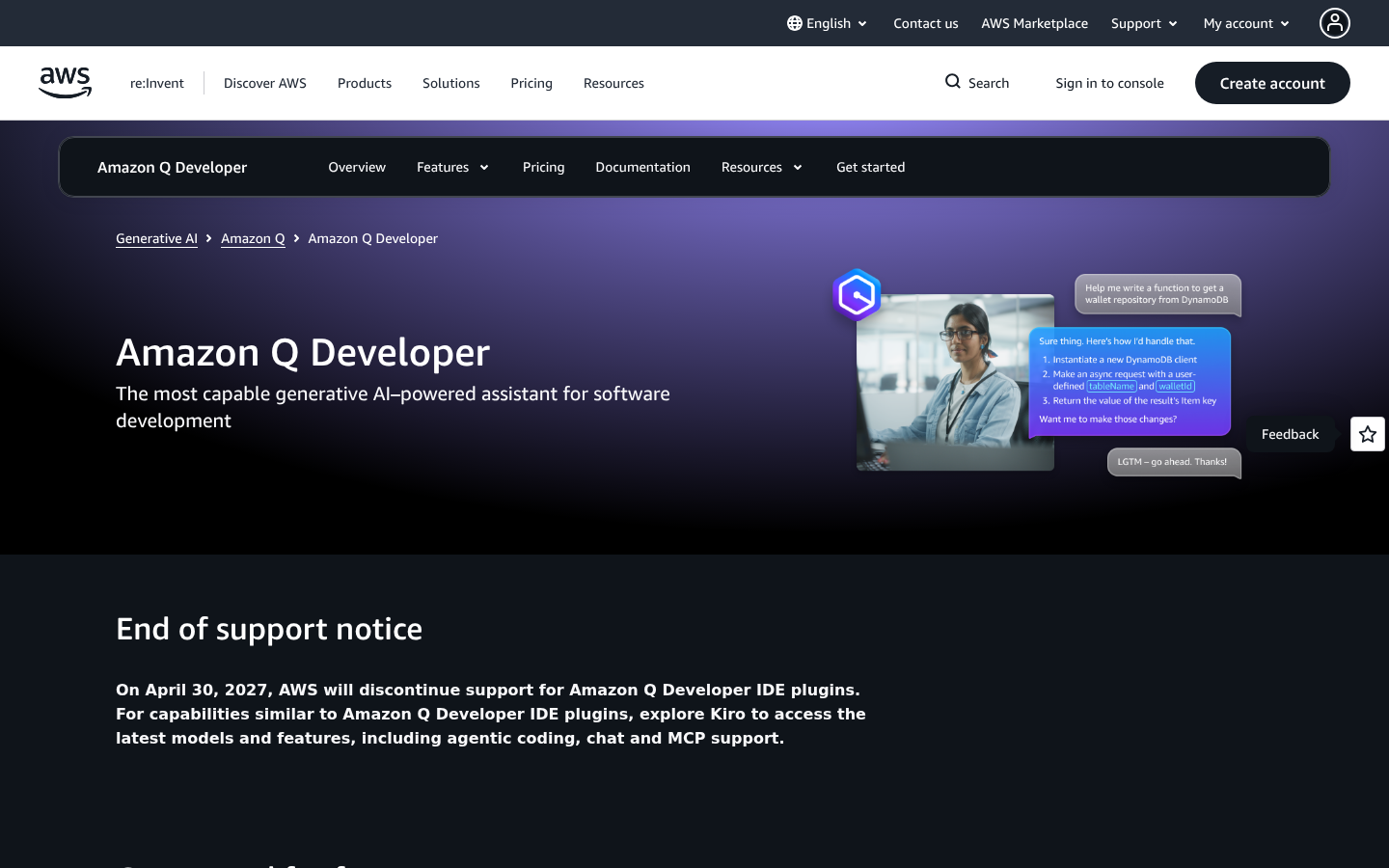
Task: Open the Products menu
Action: click(x=365, y=83)
